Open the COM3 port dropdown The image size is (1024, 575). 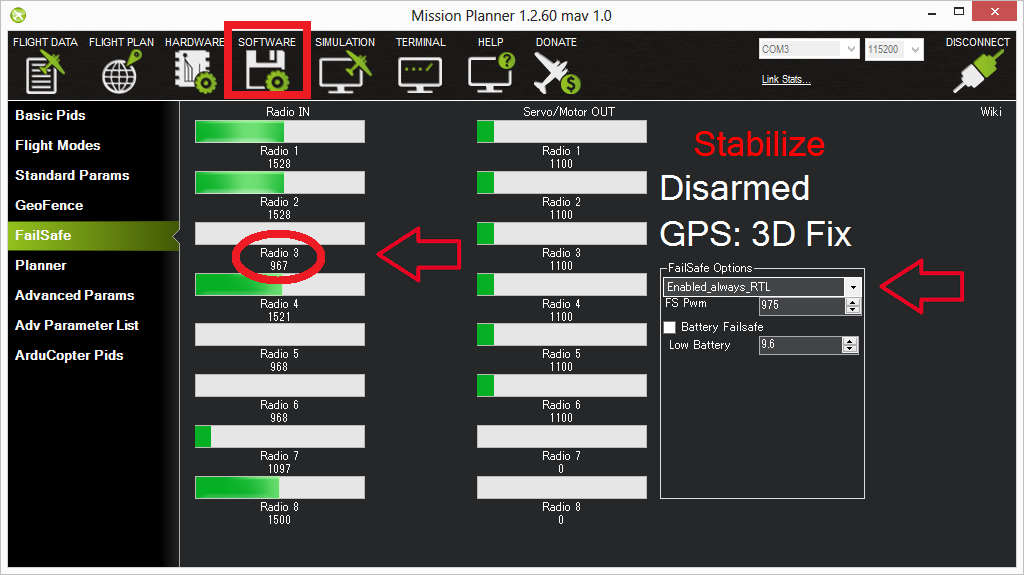[850, 49]
